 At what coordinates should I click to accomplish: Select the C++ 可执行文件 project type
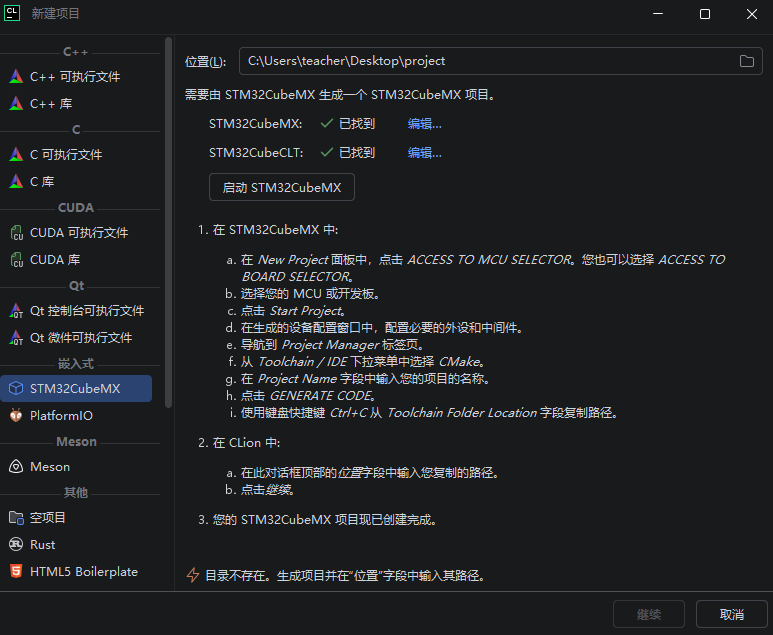coord(76,76)
